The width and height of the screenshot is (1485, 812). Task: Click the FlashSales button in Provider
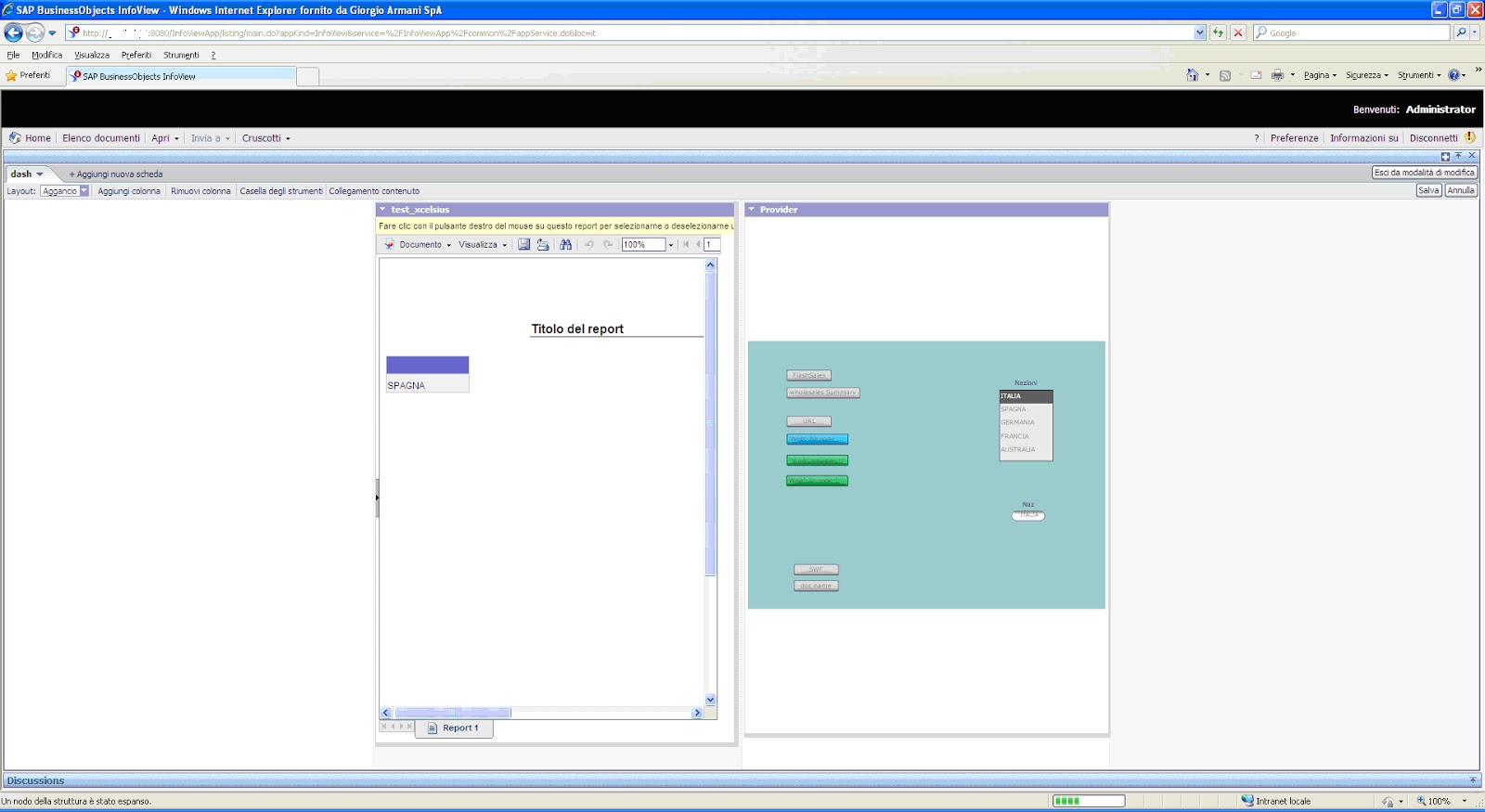(x=808, y=375)
